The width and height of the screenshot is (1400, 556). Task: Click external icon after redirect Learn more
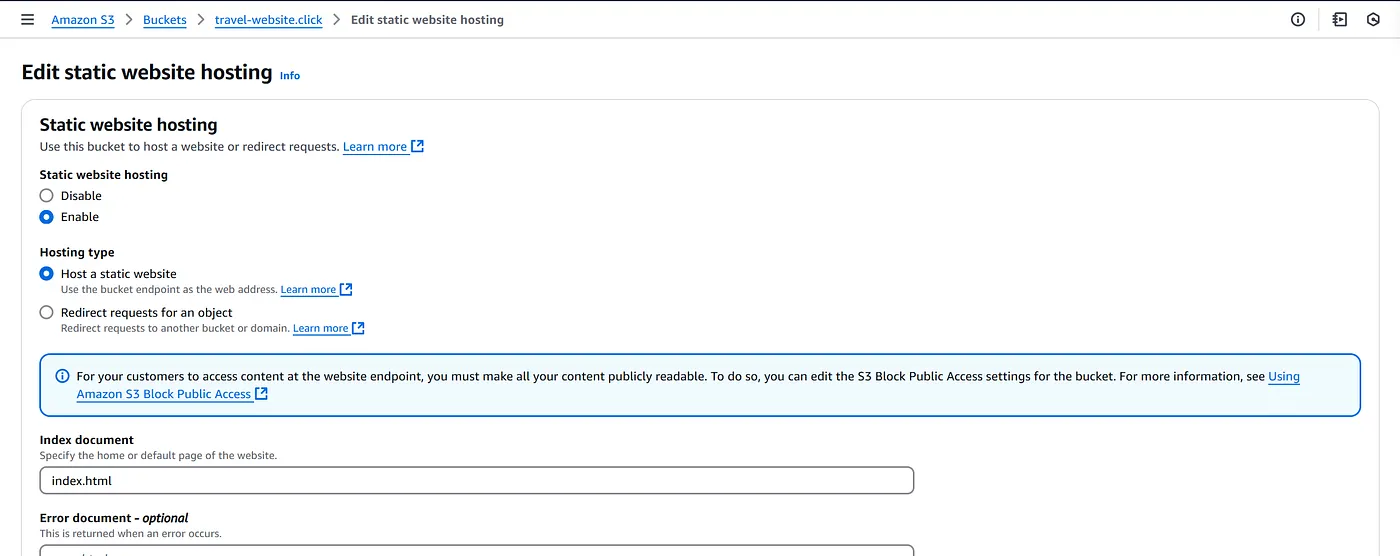click(358, 328)
